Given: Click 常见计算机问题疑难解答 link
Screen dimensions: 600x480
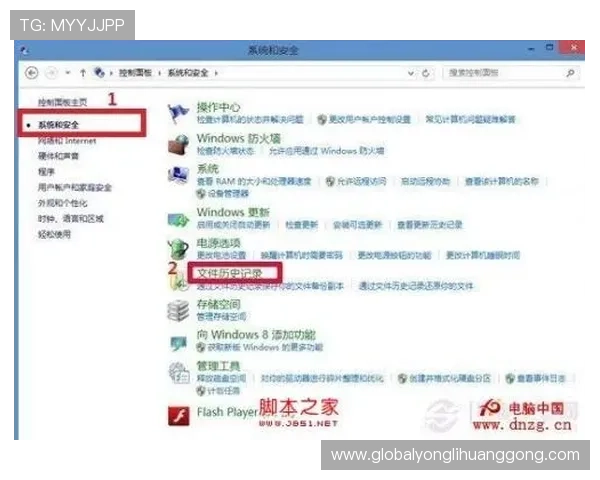Looking at the screenshot, I should coord(471,120).
